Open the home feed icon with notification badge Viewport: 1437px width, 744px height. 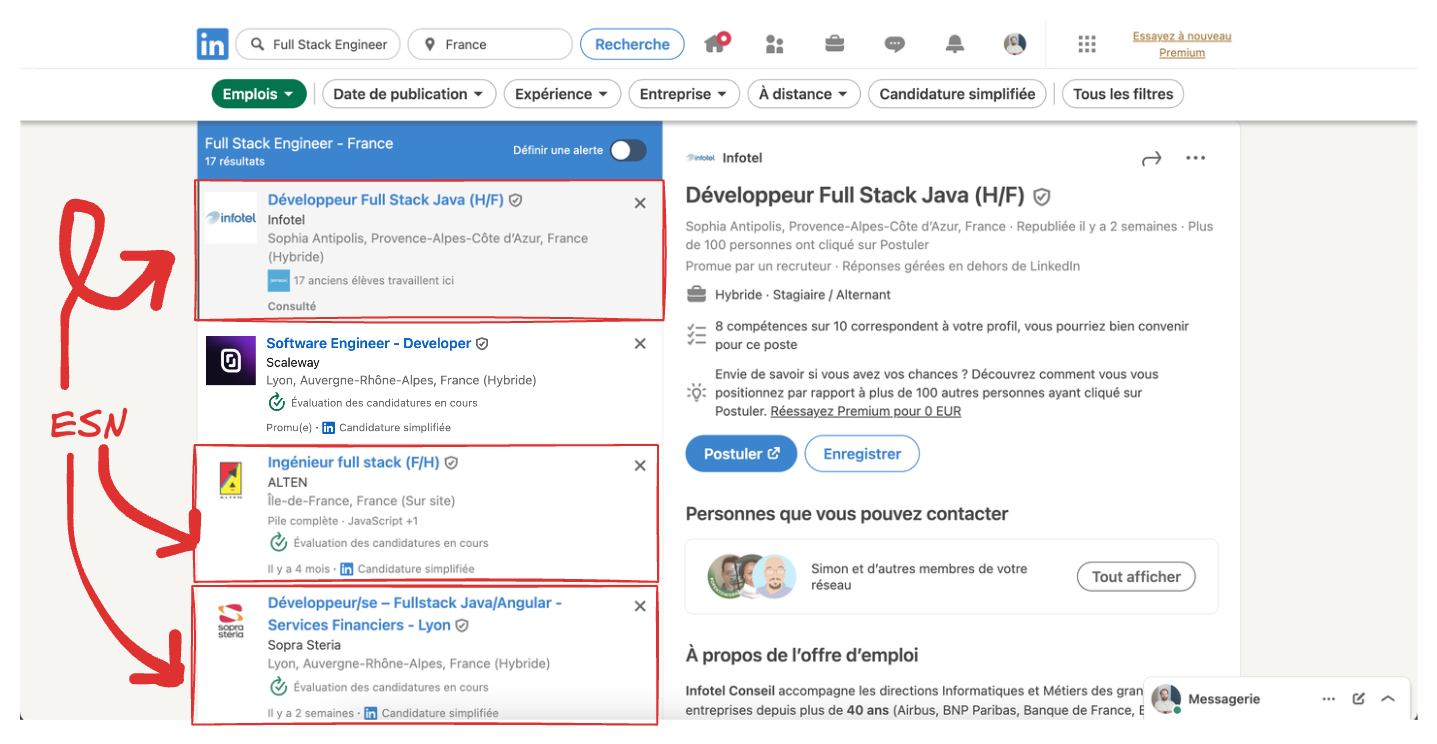[716, 43]
